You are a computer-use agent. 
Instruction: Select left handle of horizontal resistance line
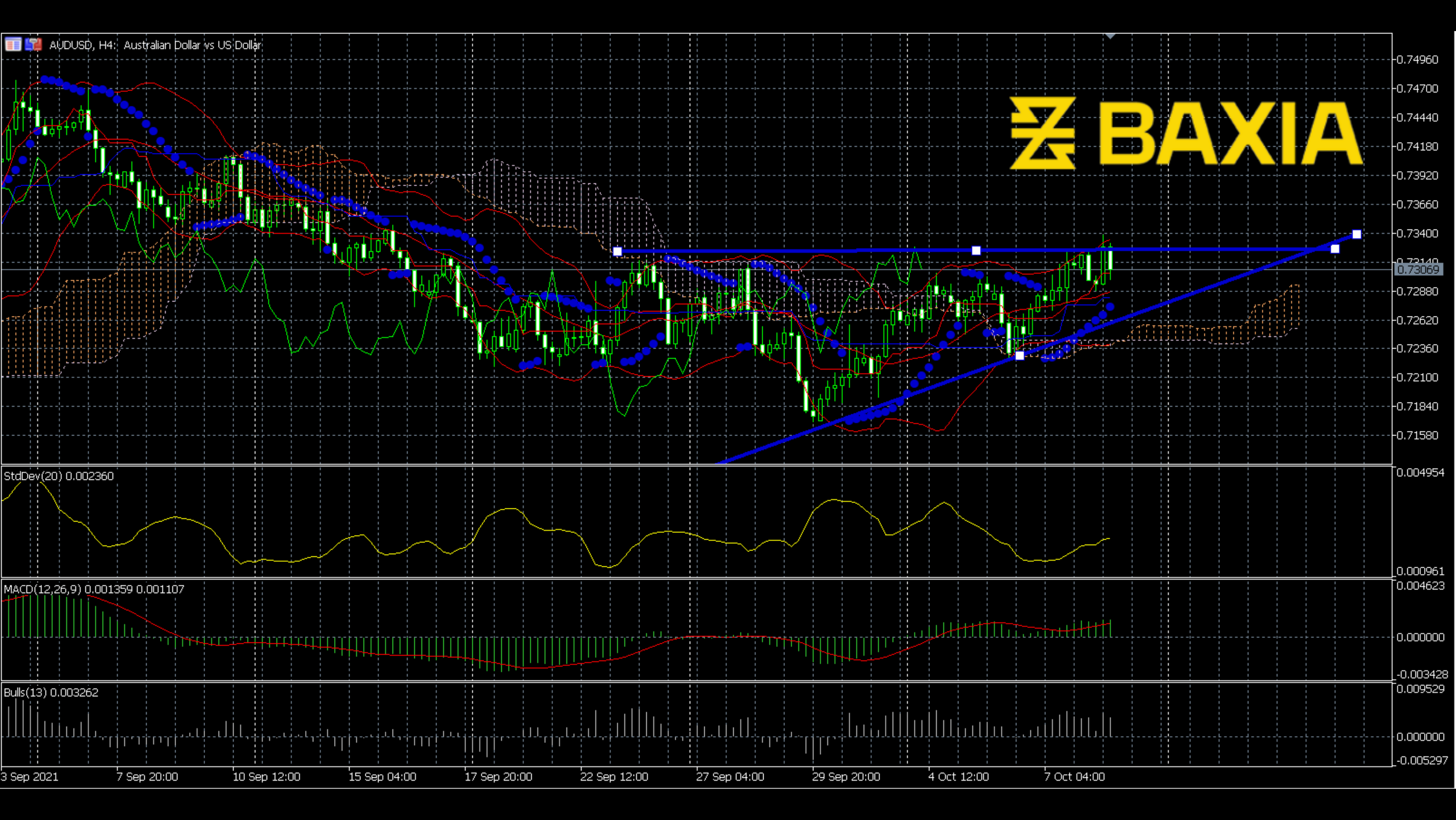click(617, 251)
